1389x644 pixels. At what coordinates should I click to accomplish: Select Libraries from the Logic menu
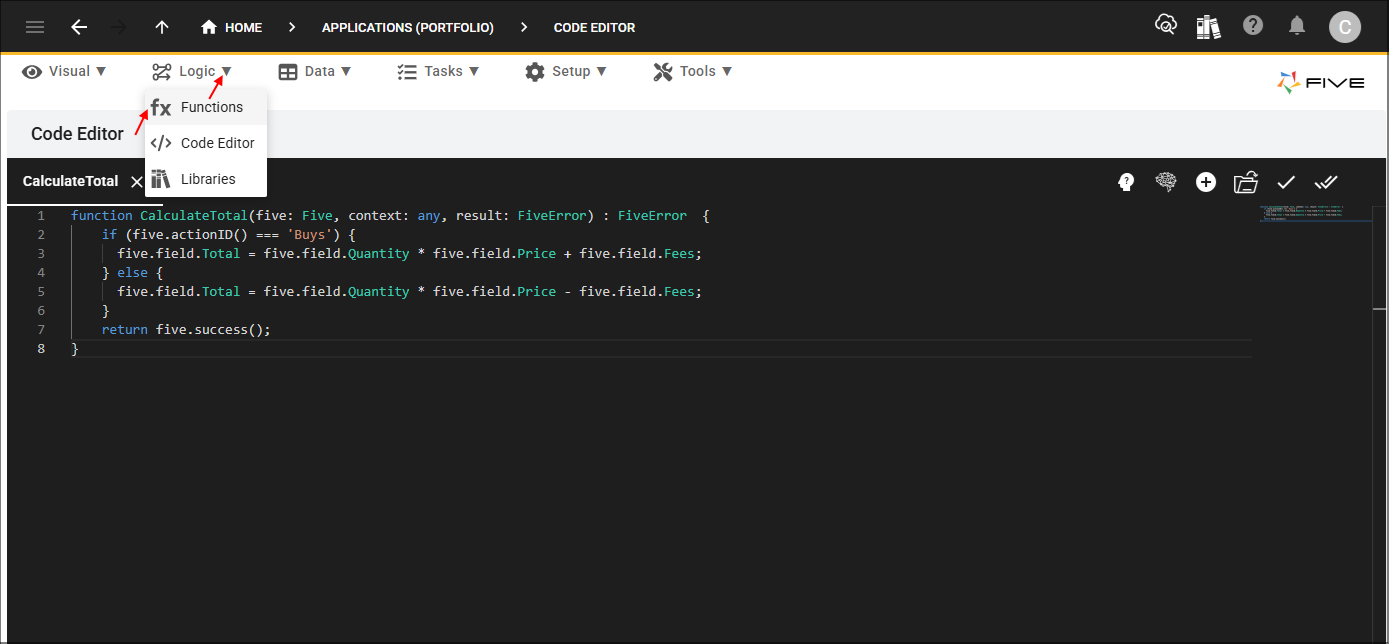pyautogui.click(x=206, y=179)
